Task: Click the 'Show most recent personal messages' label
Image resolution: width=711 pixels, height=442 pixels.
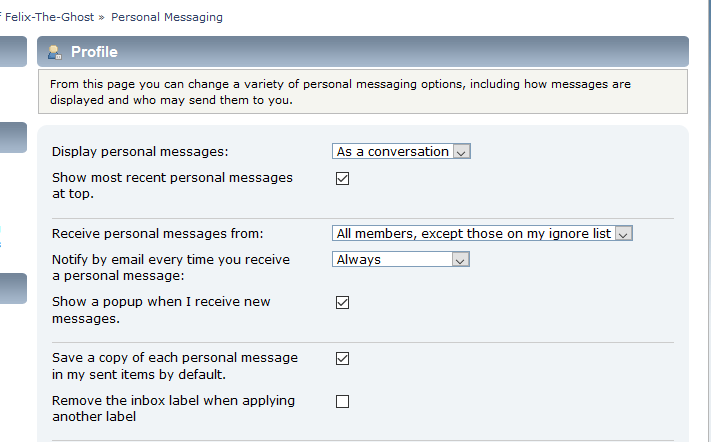Action: [x=172, y=185]
